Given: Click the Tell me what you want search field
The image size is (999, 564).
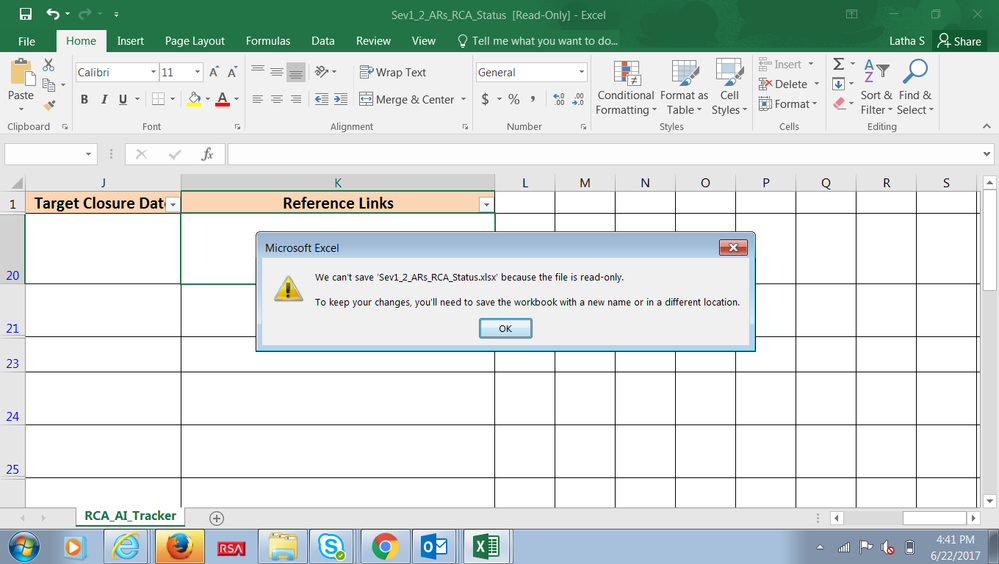Looking at the screenshot, I should 538,41.
